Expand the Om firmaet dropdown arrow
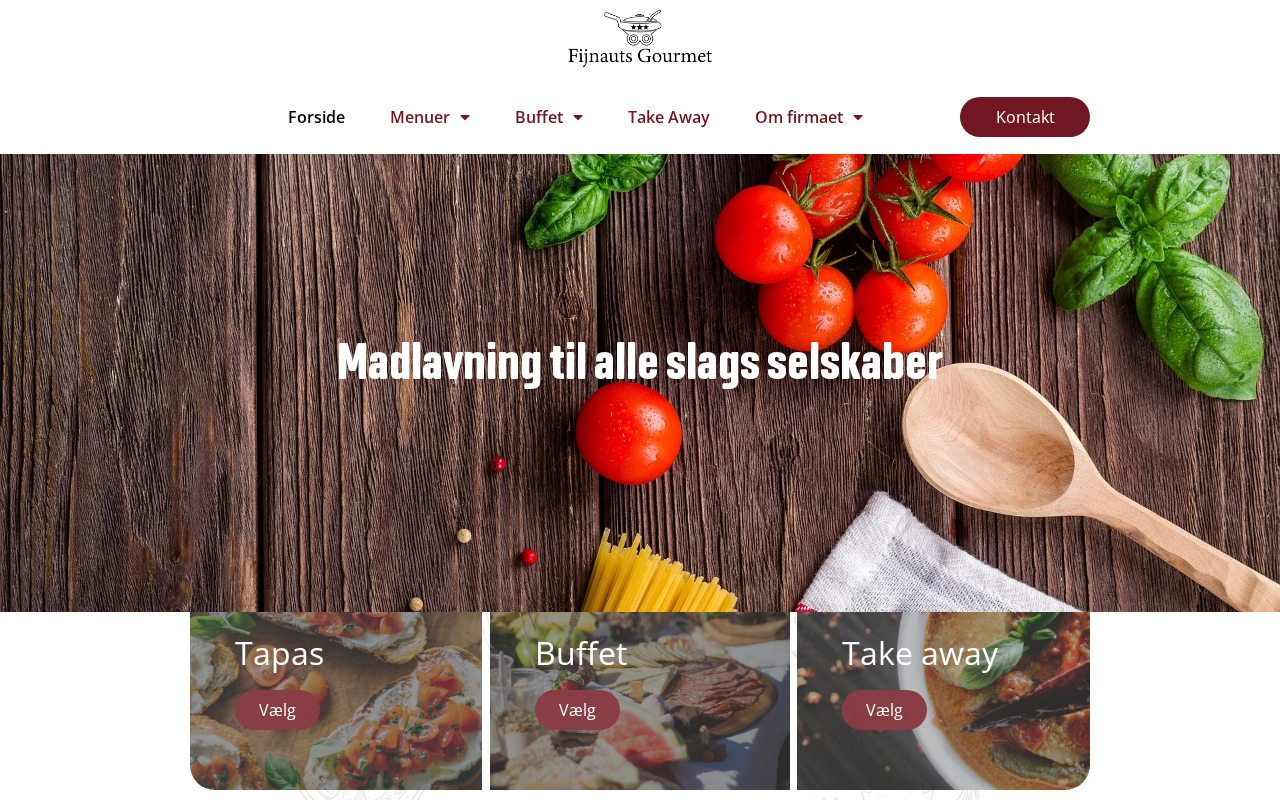This screenshot has width=1280, height=800. [x=858, y=118]
